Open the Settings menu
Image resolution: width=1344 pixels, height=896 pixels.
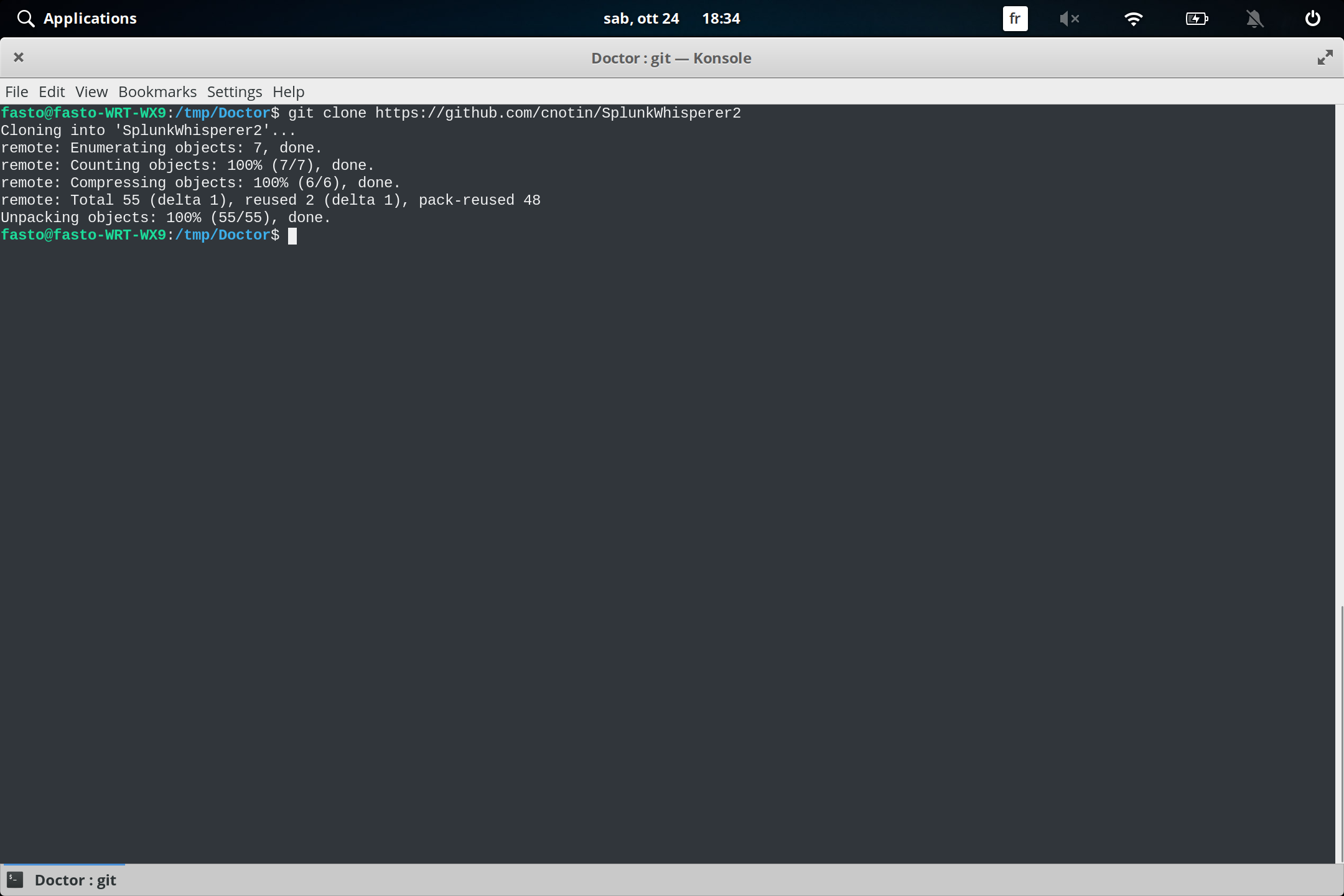(233, 91)
